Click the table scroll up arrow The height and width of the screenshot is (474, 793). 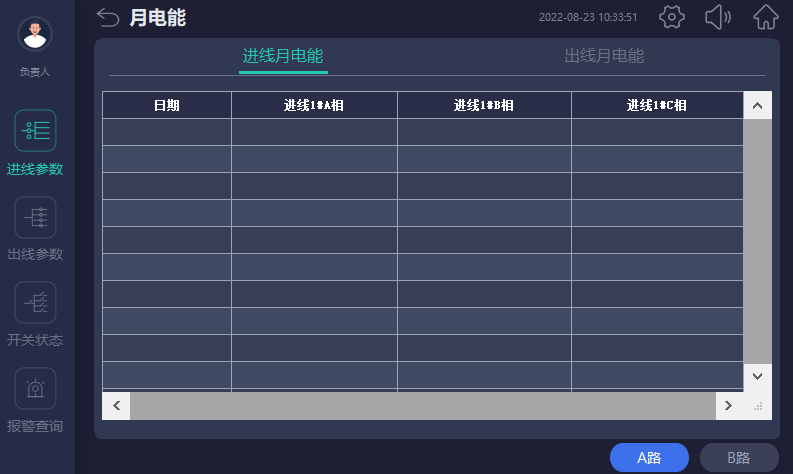click(757, 105)
